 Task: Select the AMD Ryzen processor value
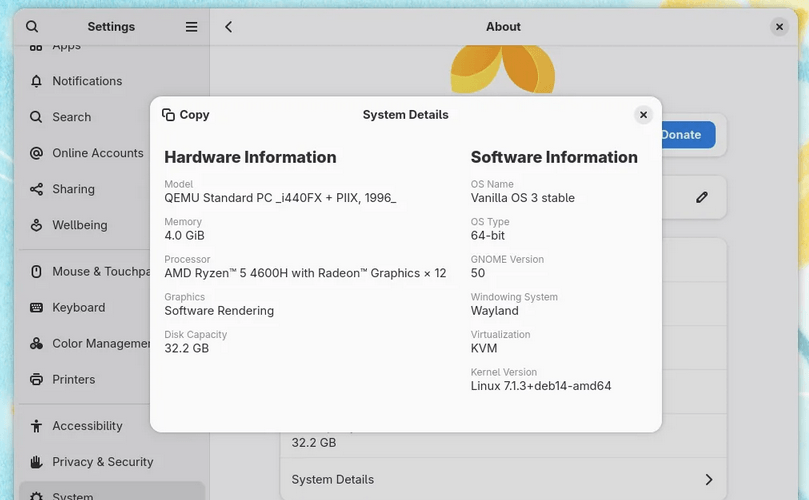pyautogui.click(x=305, y=273)
